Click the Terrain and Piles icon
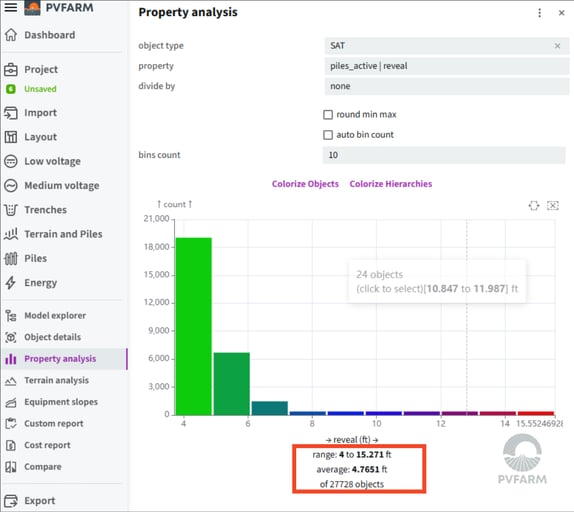 (11, 234)
